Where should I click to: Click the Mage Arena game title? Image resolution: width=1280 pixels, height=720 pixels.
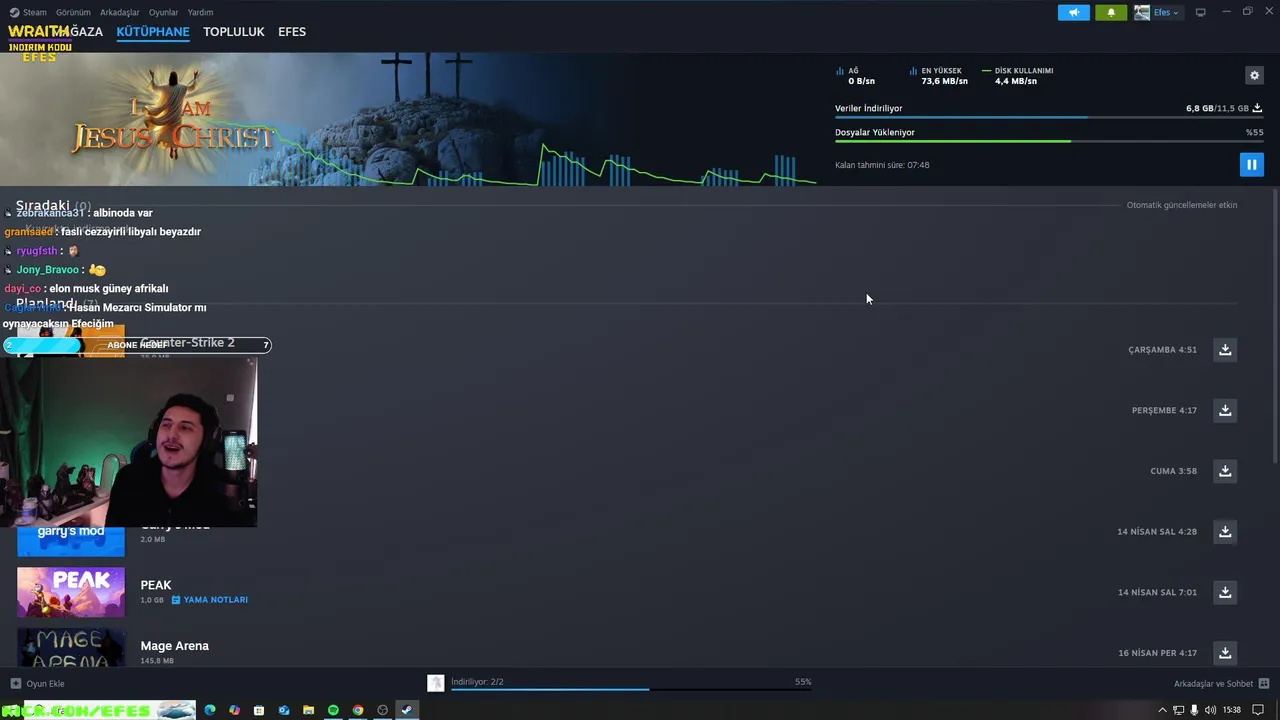pos(175,646)
